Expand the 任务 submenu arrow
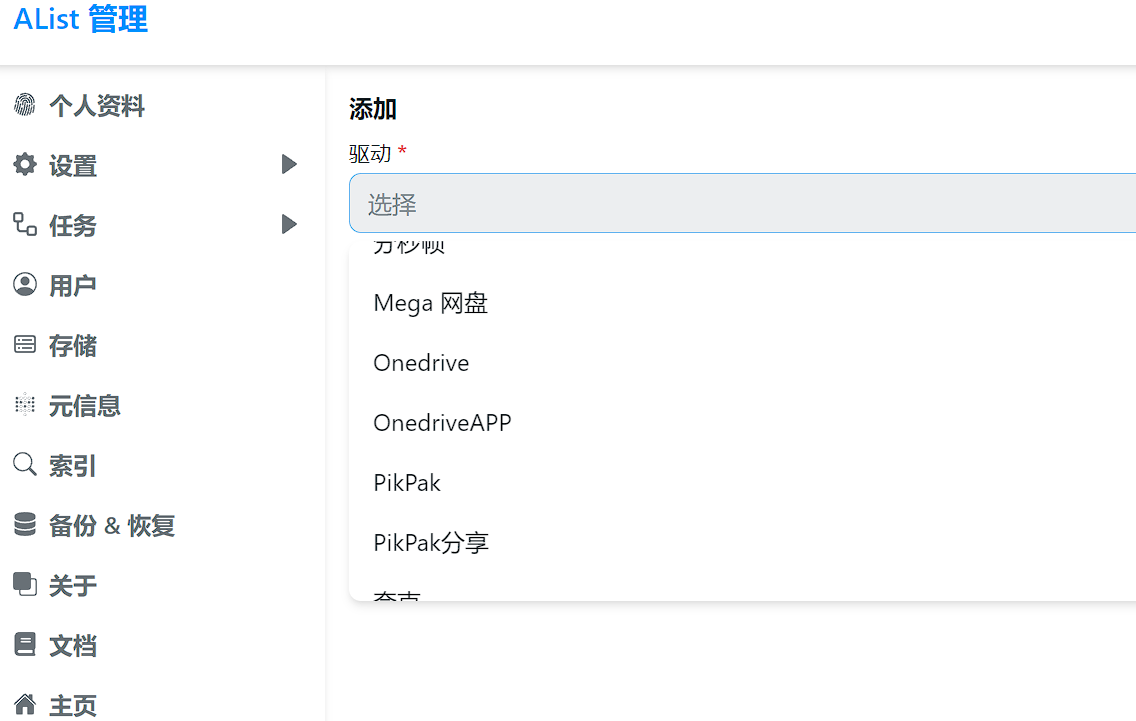This screenshot has height=721, width=1136. (289, 225)
